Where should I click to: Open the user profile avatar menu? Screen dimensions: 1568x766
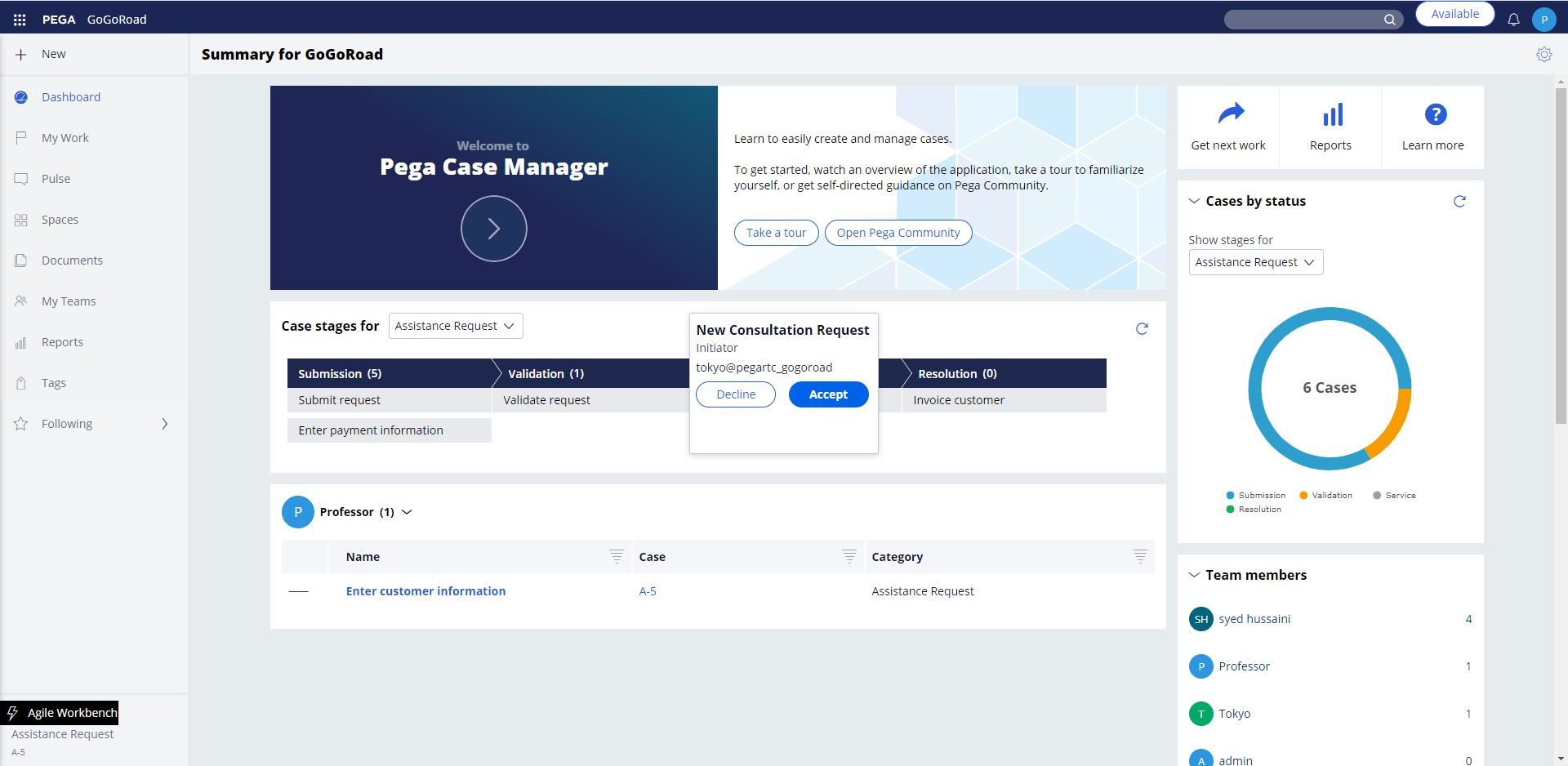coord(1544,20)
